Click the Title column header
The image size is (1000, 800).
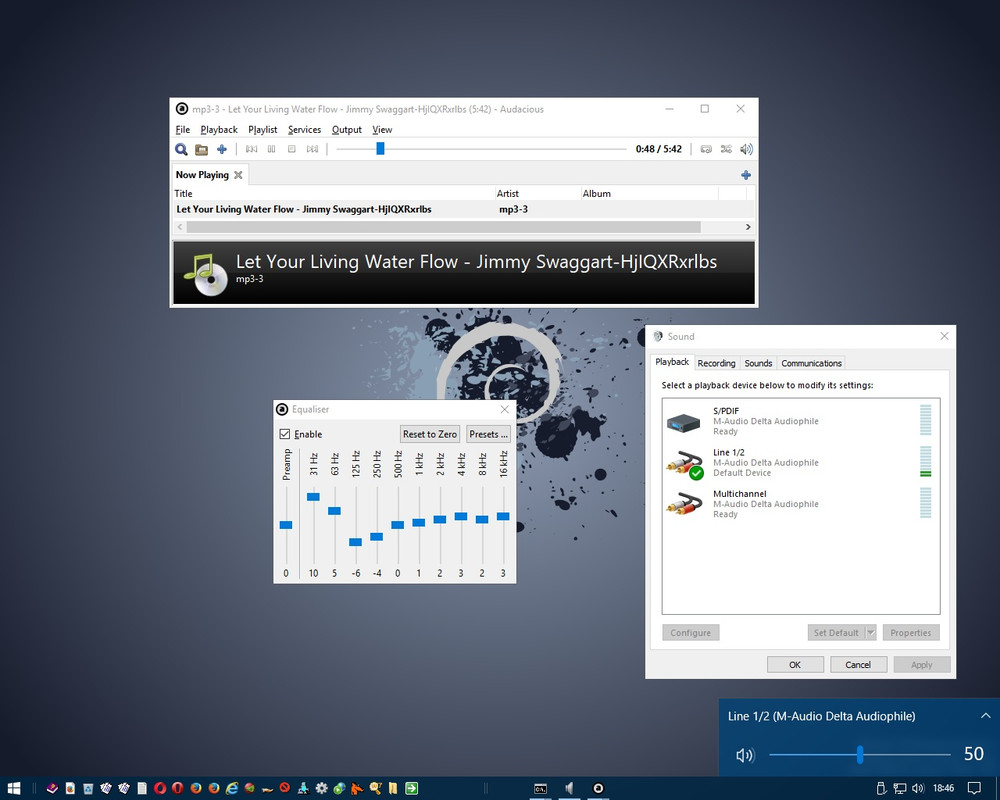(334, 193)
